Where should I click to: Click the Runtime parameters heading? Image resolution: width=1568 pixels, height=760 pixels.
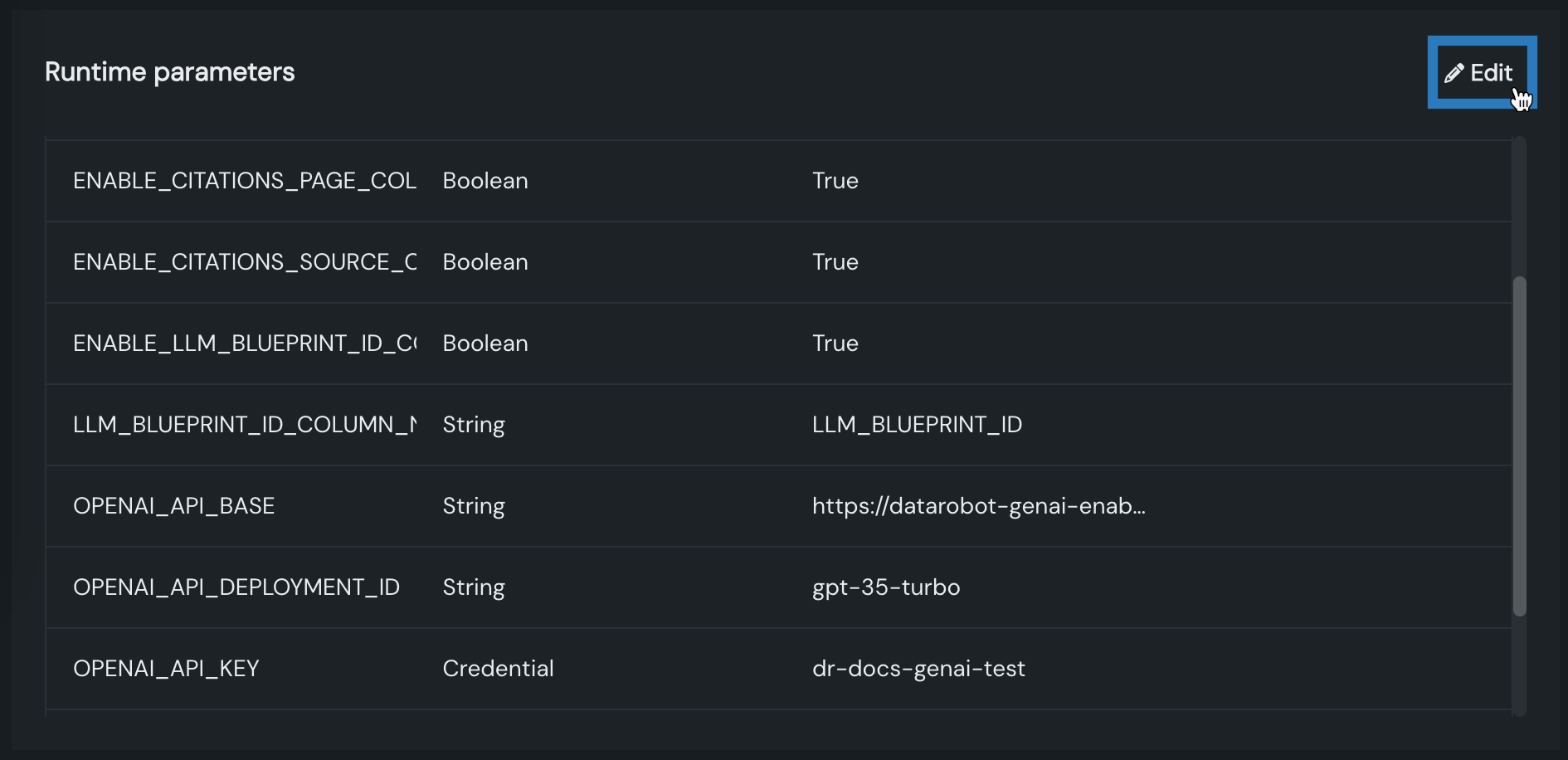pyautogui.click(x=169, y=72)
